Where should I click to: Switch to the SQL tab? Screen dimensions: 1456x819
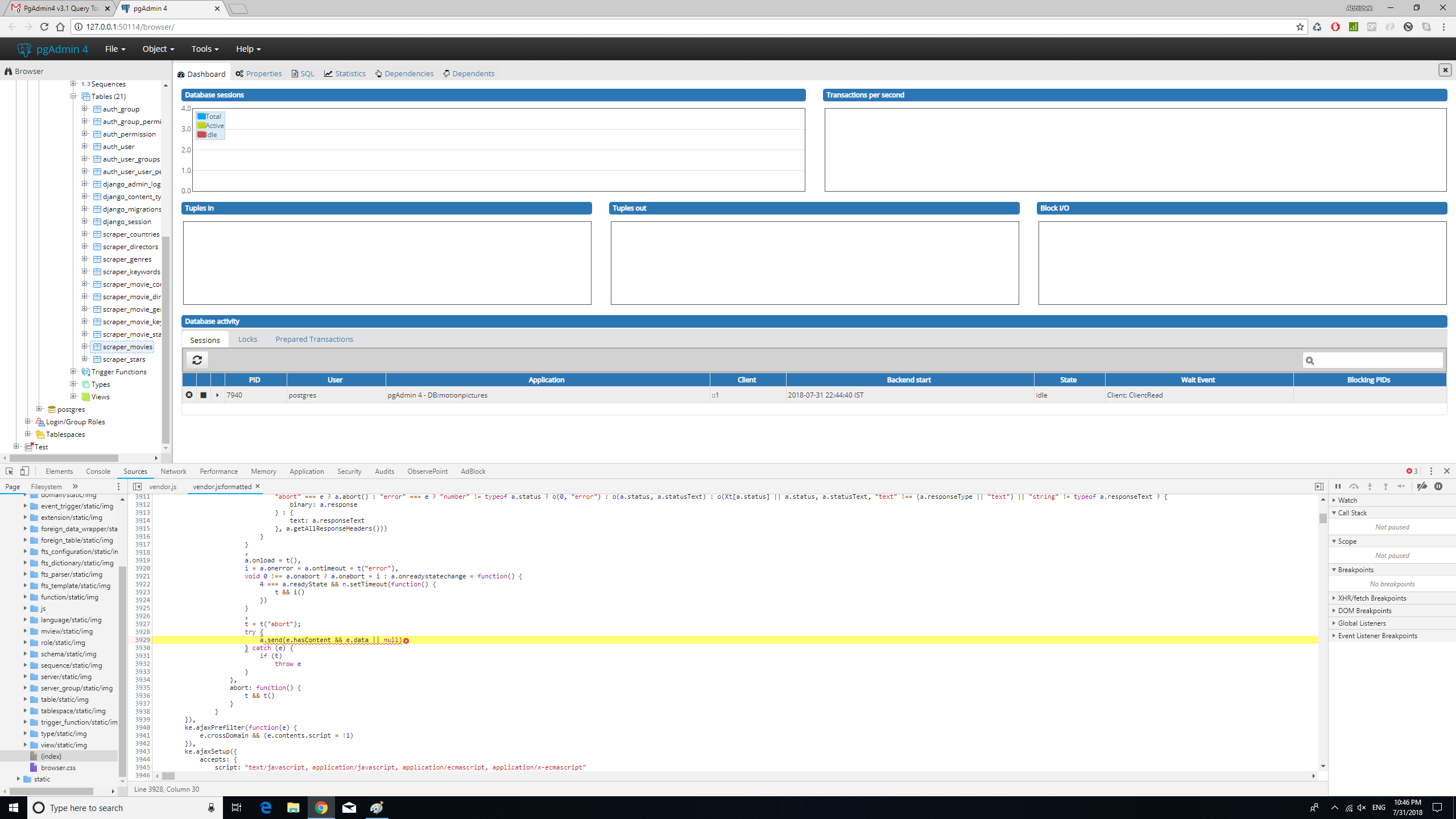click(x=303, y=73)
